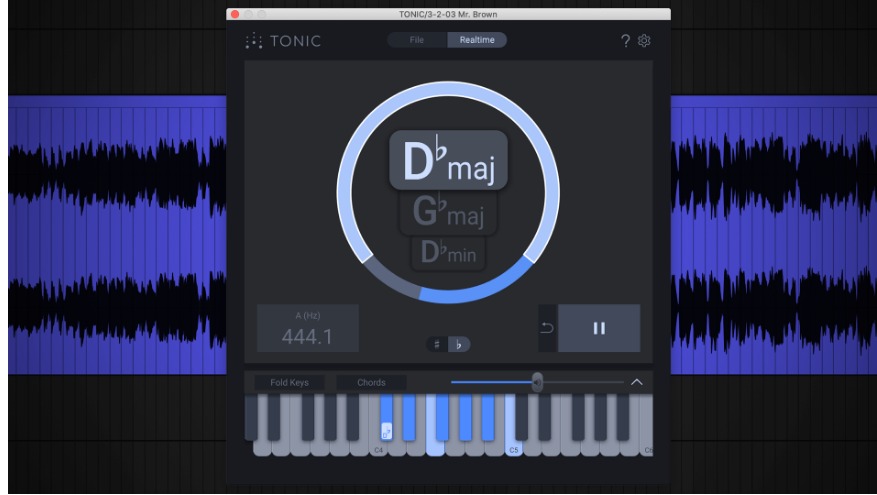Screen dimensions: 877x495
Task: Click the highlighted D♭ black piano key
Action: [x=386, y=417]
